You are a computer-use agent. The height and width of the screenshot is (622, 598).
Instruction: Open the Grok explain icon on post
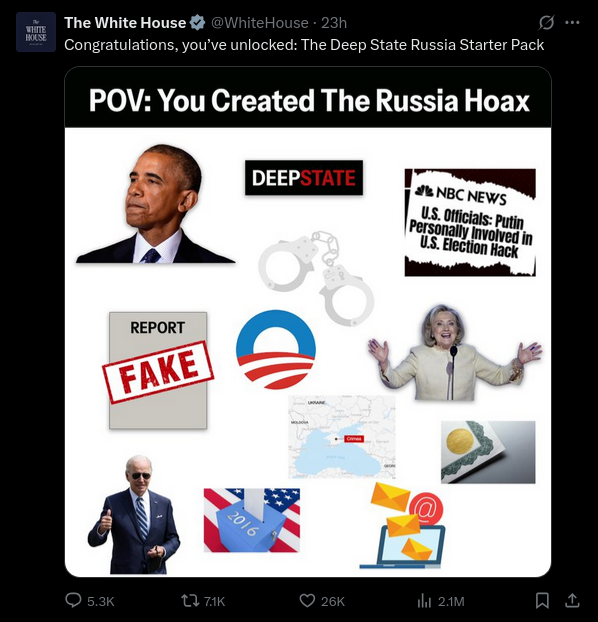(546, 23)
